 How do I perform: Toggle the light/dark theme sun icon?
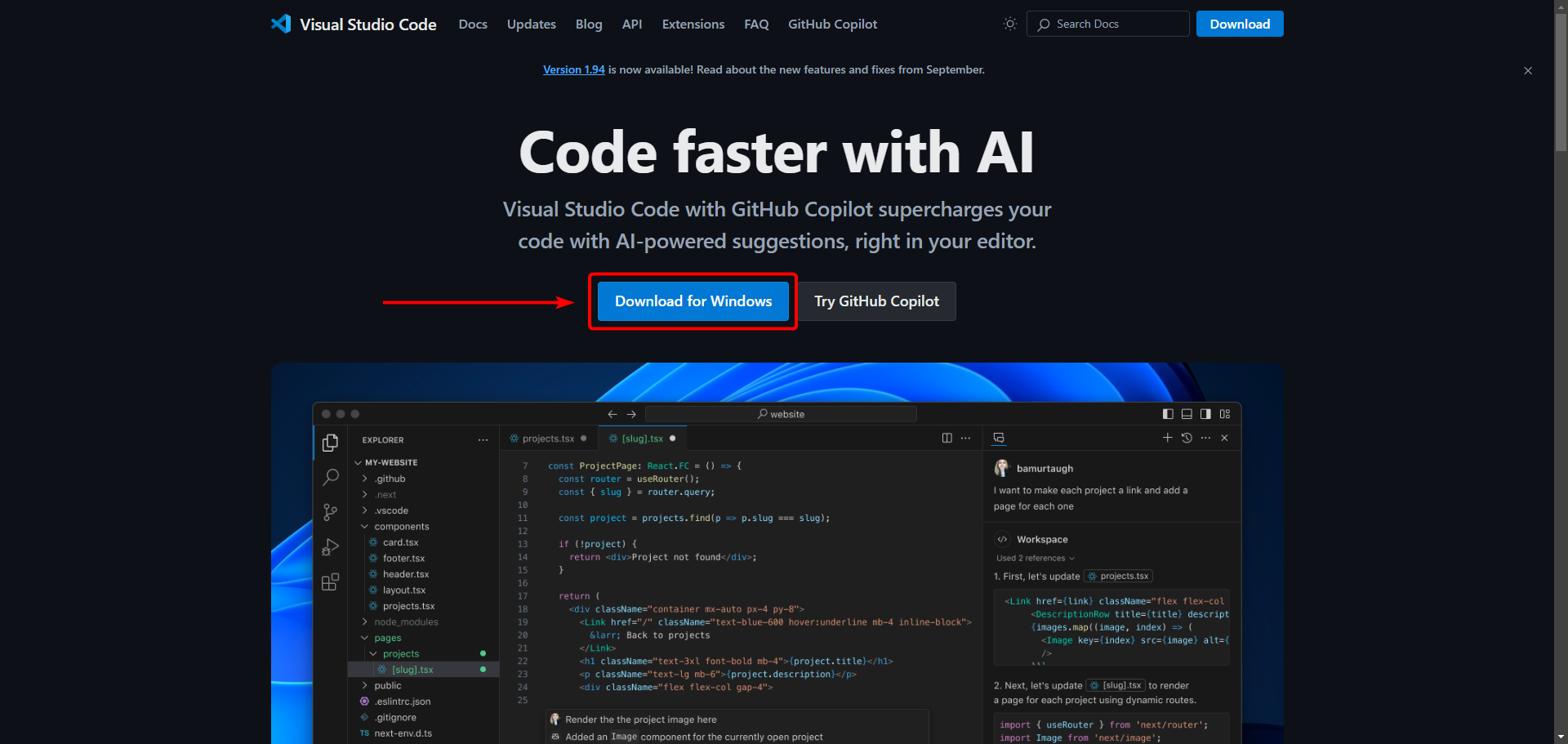(1009, 24)
